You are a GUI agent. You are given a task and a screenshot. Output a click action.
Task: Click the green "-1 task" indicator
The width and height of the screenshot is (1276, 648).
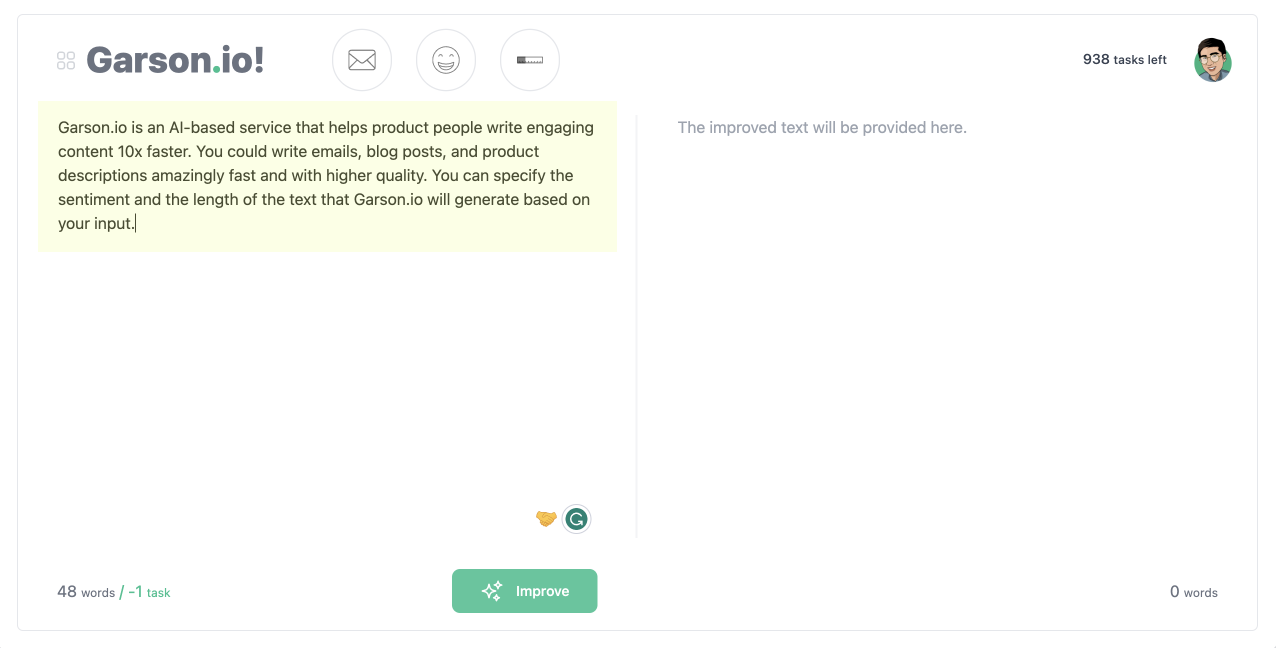coord(149,592)
